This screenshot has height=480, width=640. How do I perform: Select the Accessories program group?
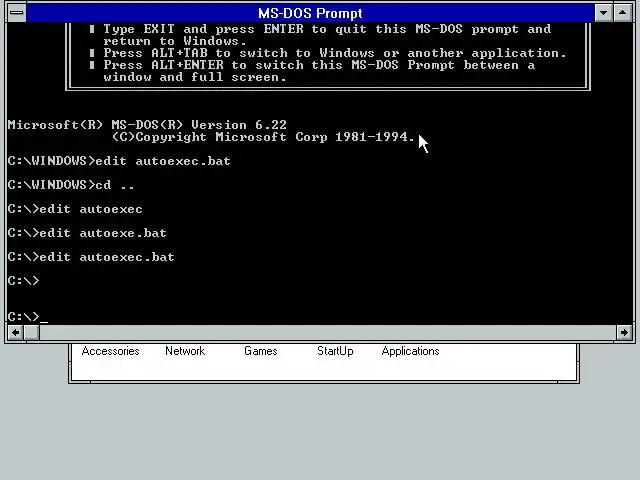[x=110, y=351]
